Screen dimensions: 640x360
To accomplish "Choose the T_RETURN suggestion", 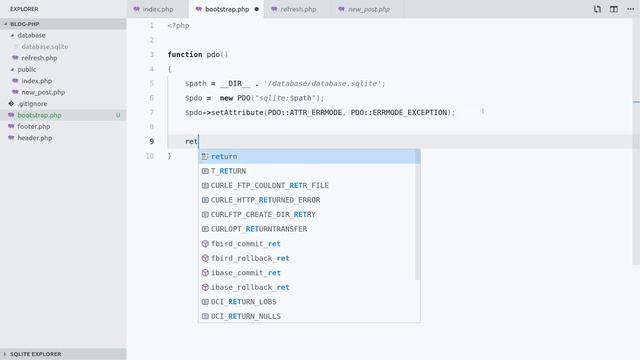I will (309, 171).
